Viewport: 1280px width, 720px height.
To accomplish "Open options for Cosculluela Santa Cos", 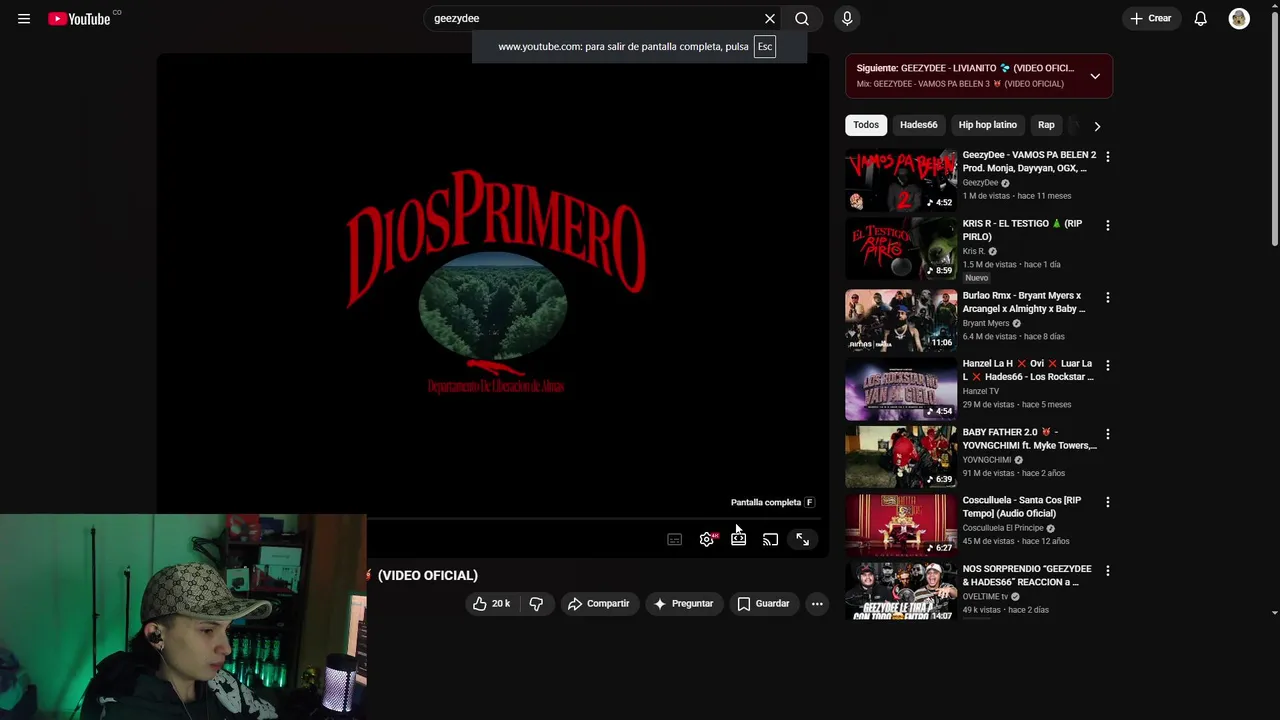I will (x=1107, y=502).
